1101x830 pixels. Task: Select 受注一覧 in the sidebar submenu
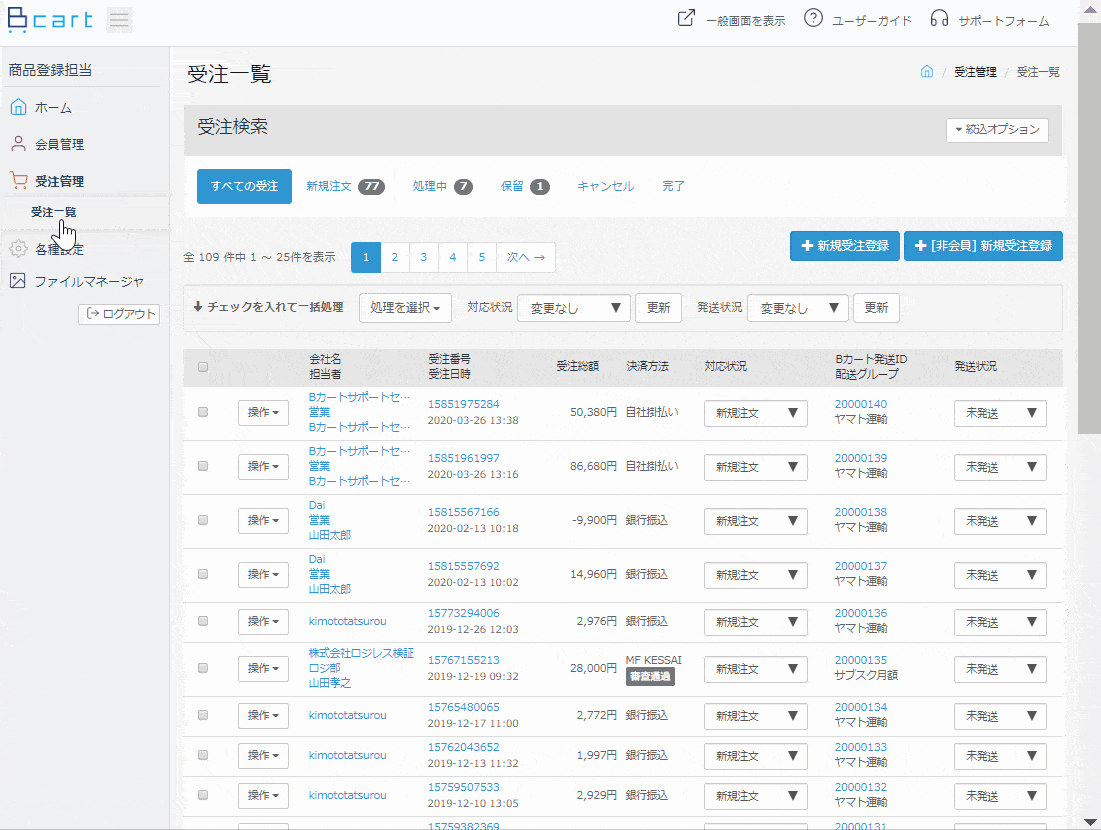click(53, 212)
